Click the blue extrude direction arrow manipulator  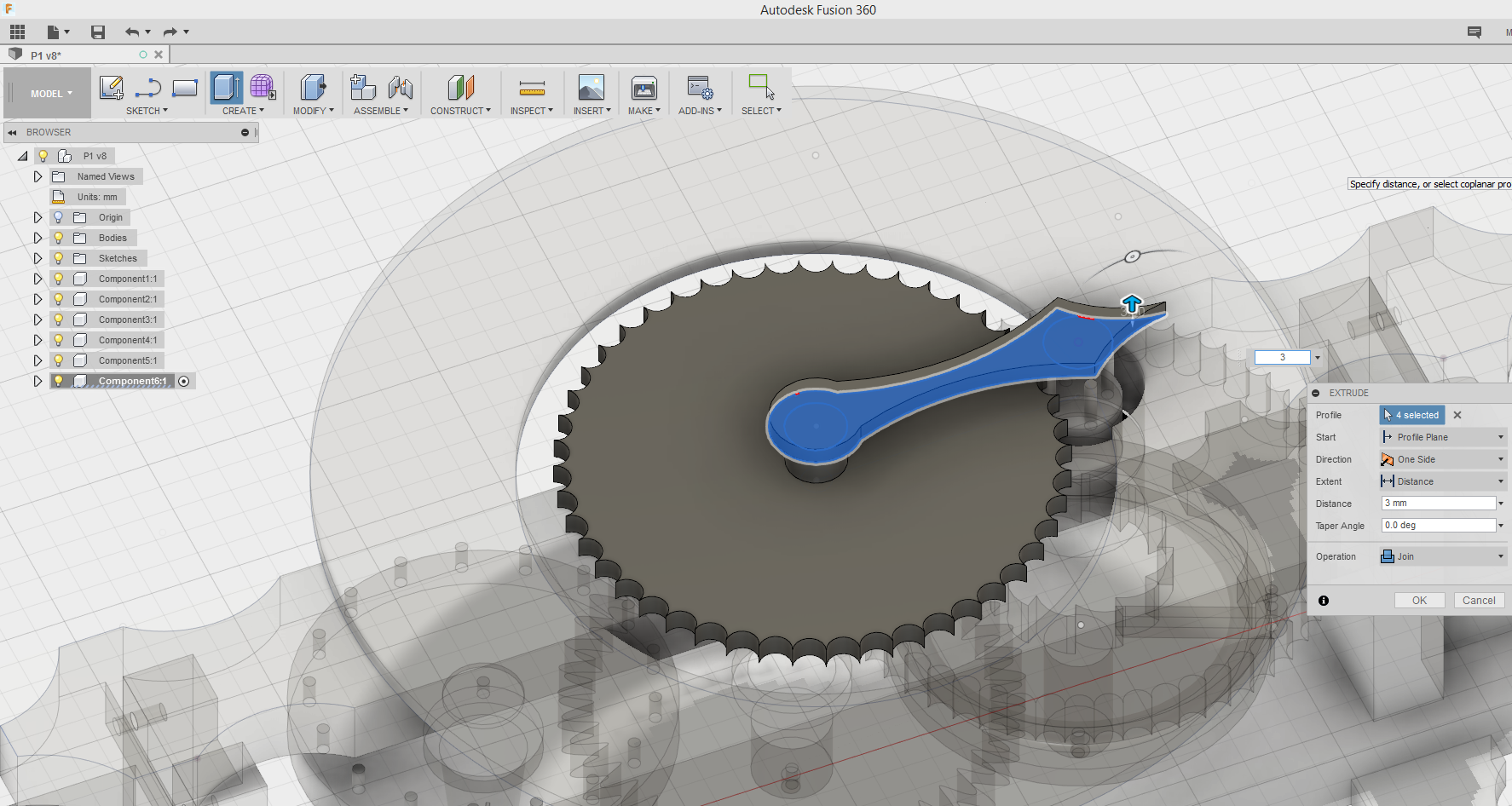1131,303
